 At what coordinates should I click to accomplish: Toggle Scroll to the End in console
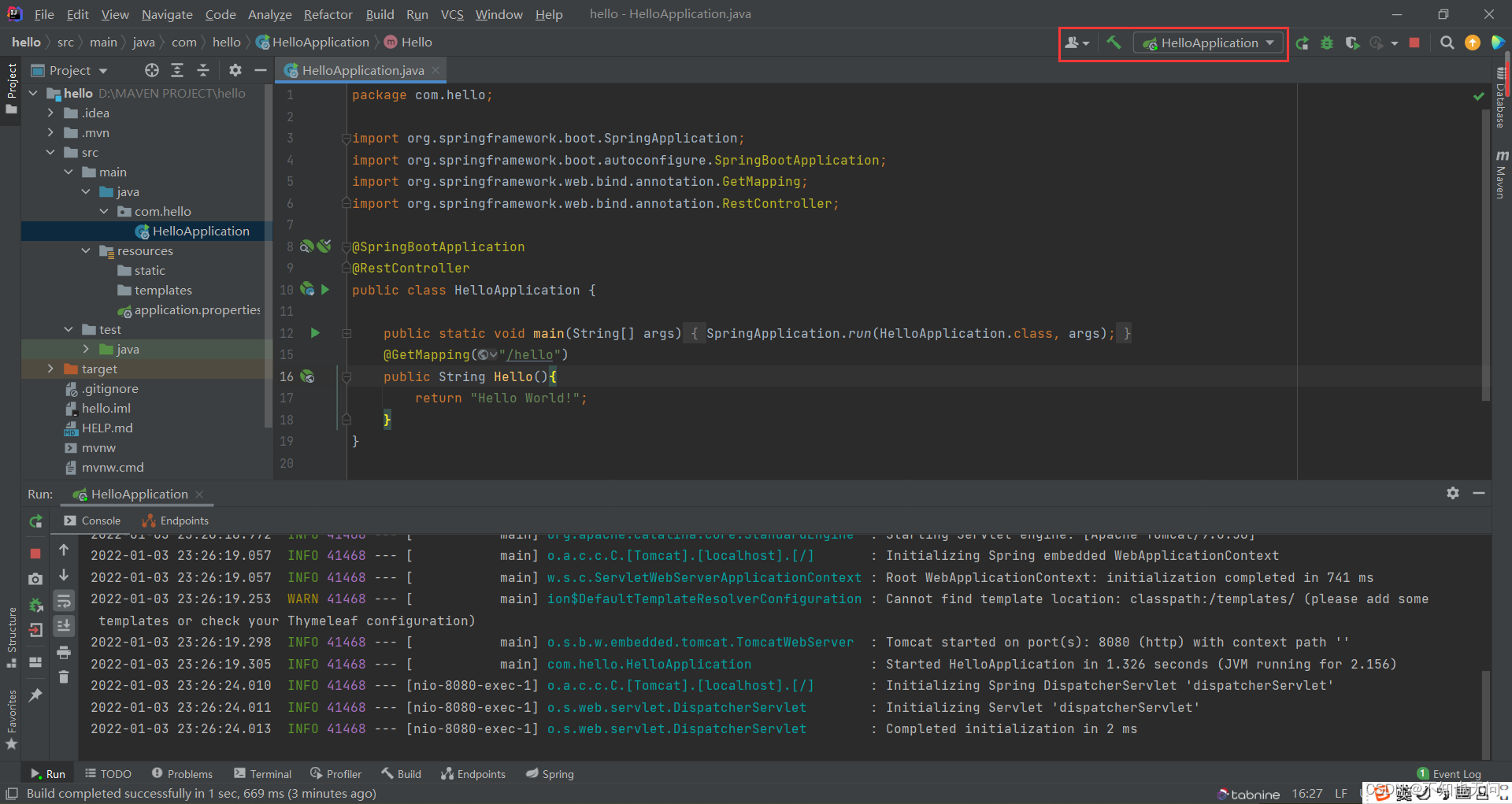(x=64, y=626)
